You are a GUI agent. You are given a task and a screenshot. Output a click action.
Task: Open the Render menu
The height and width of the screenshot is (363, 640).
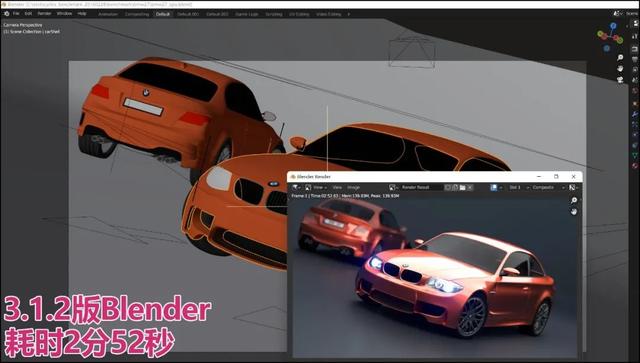tap(44, 13)
